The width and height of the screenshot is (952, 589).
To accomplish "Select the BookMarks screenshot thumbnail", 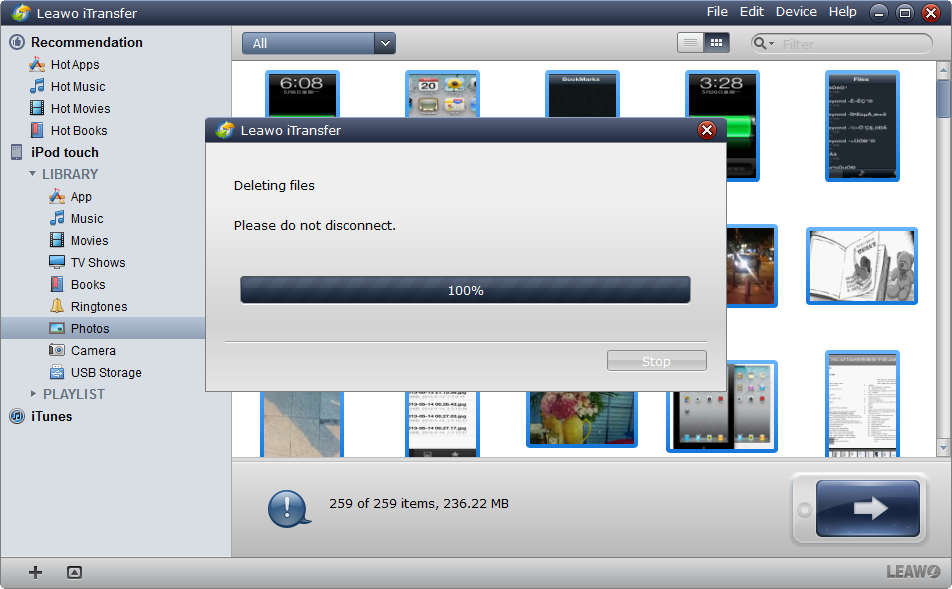I will 582,94.
